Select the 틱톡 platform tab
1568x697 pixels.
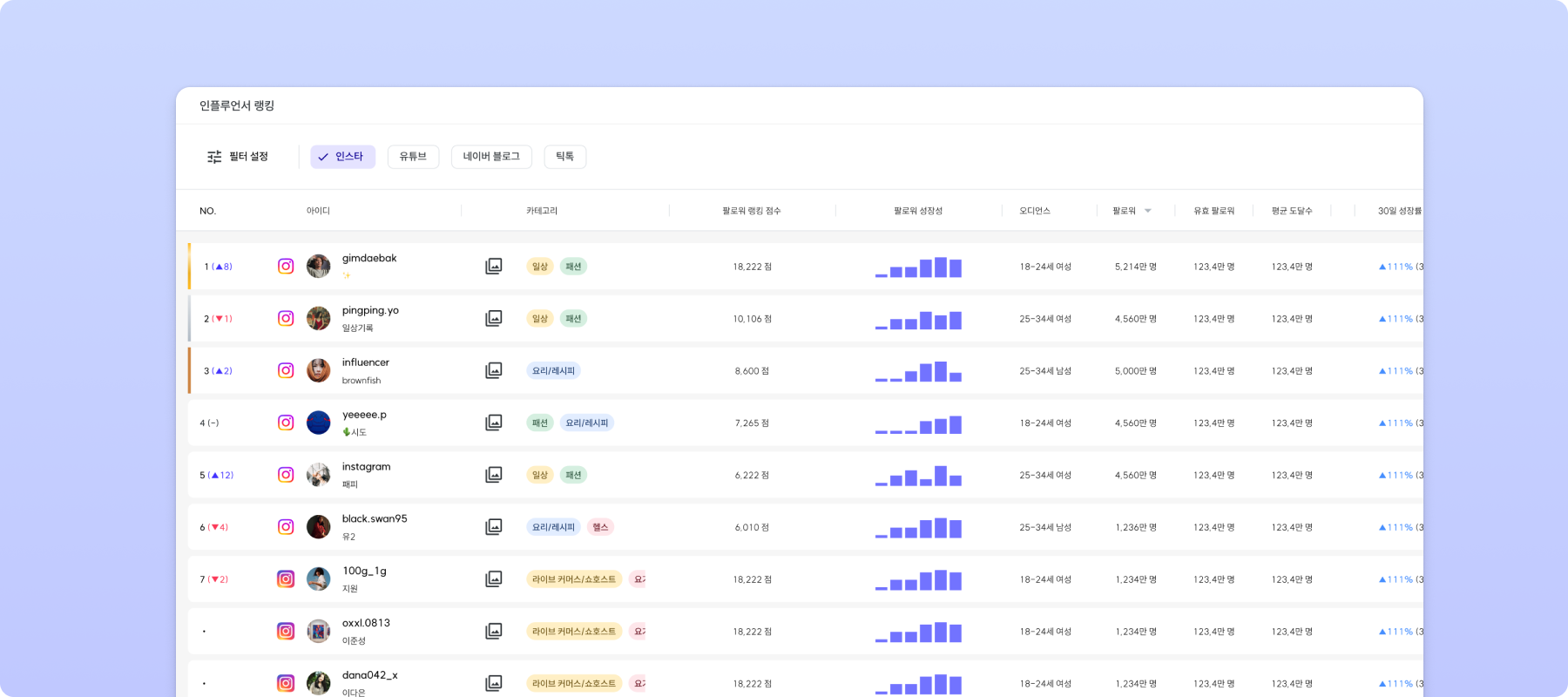[564, 157]
